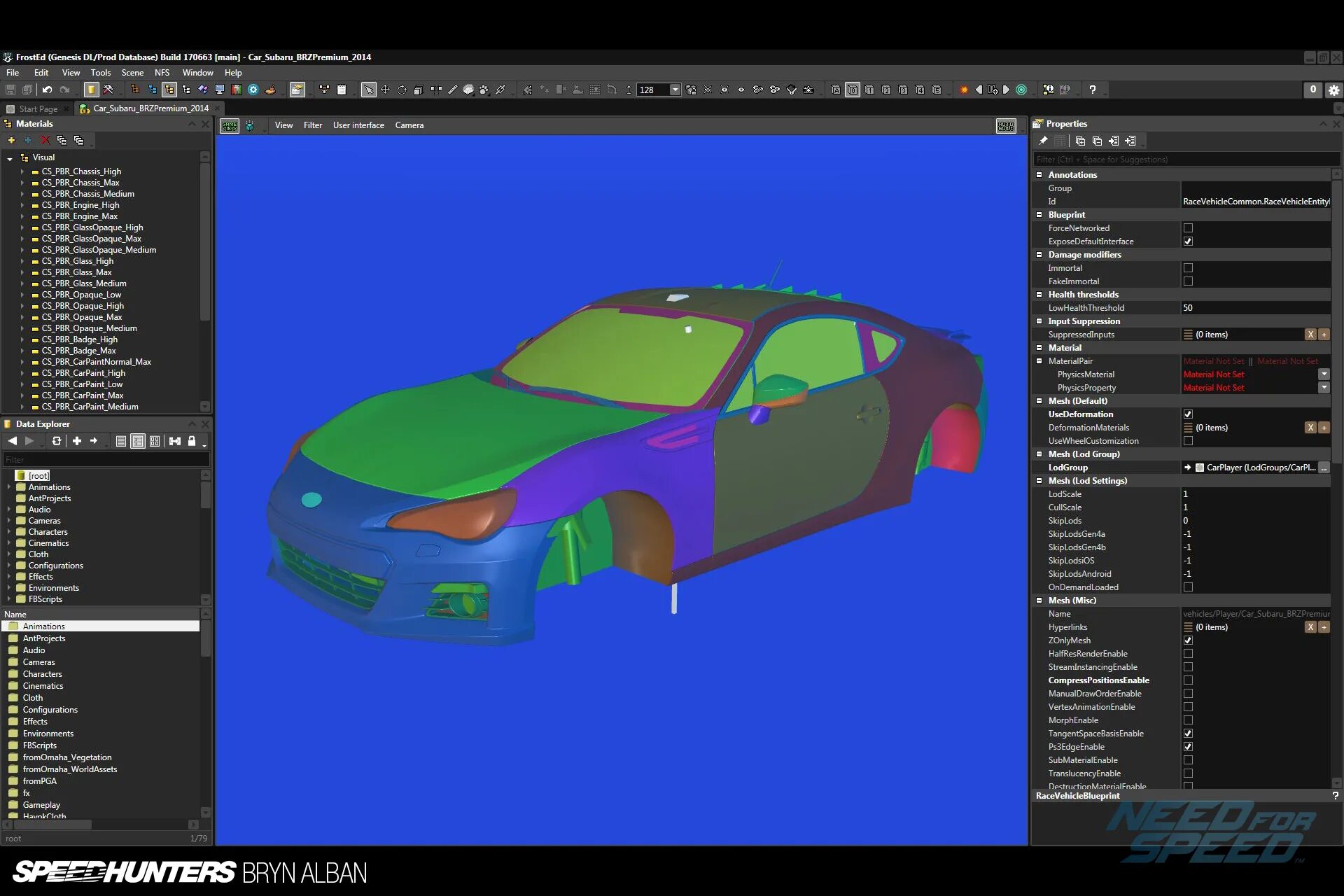Toggle TangentSpaceBasisEnable checkbox
The image size is (1344, 896).
1189,733
